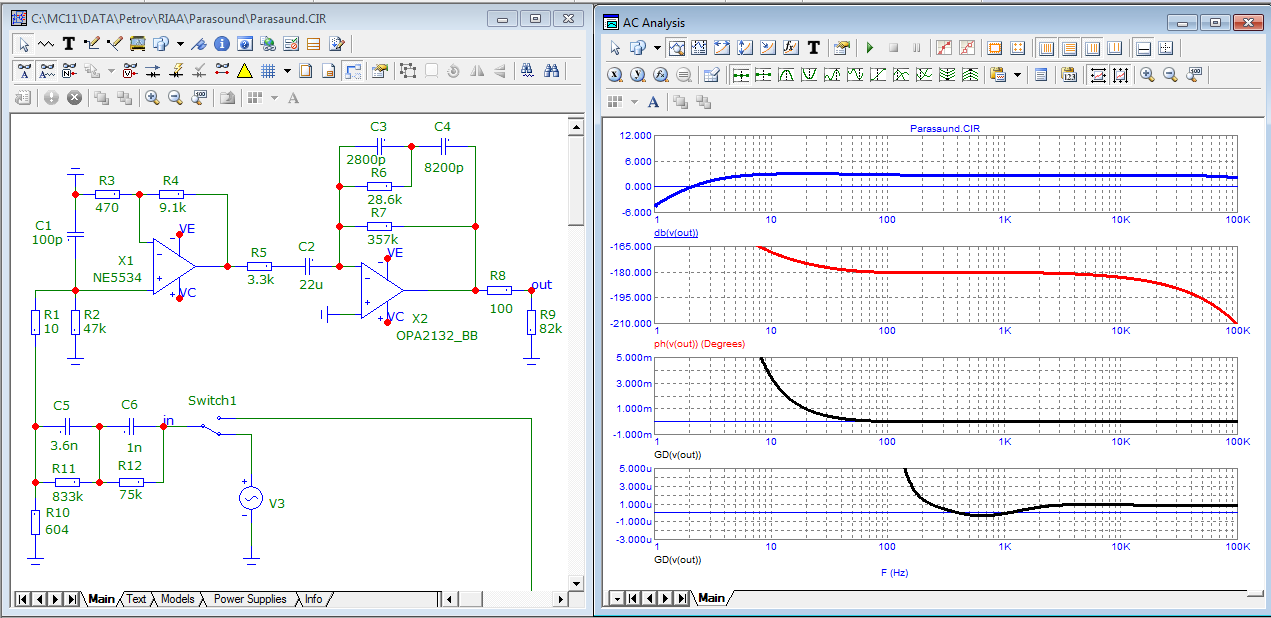
Task: Open the Power Supplies tab
Action: point(250,599)
